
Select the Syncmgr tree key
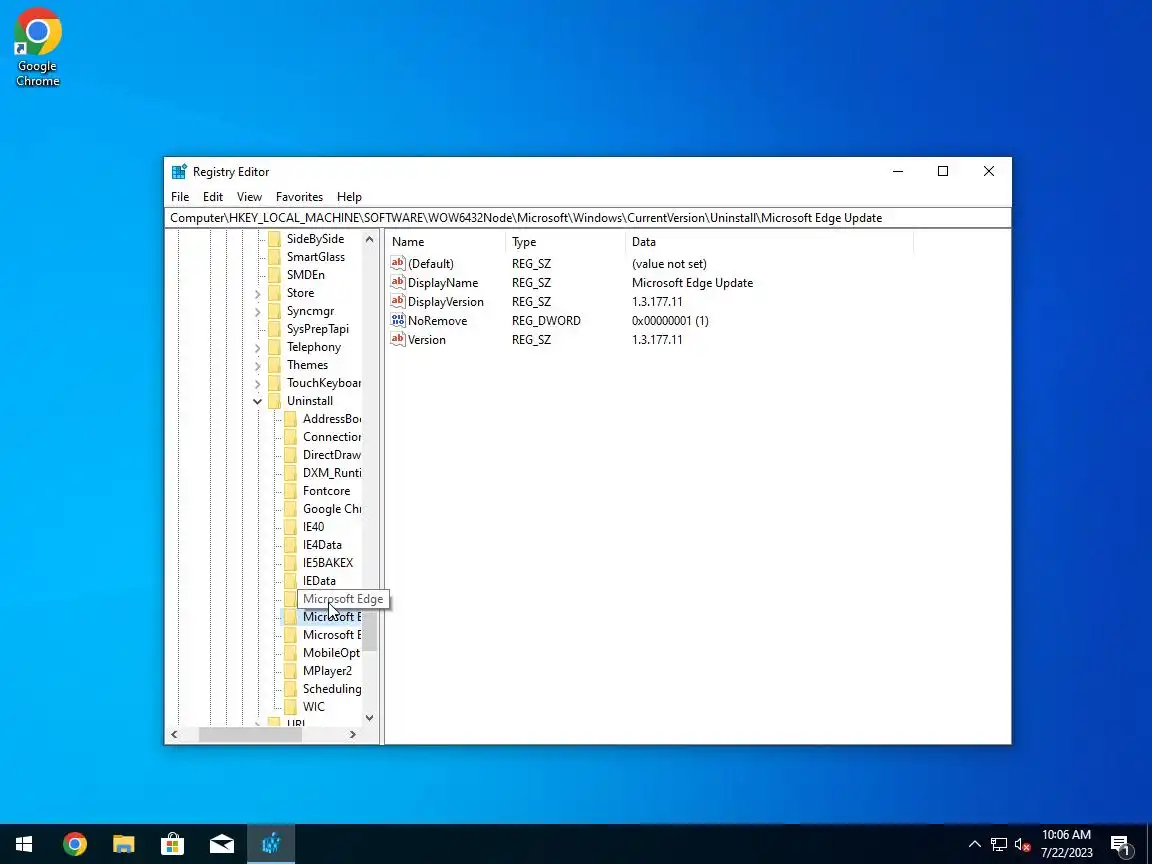(310, 312)
